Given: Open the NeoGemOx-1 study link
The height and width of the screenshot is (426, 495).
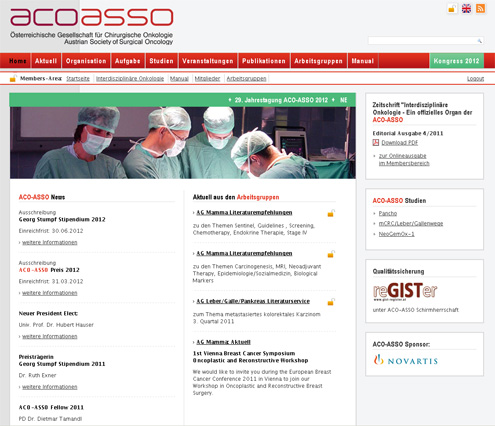Looking at the screenshot, I should (396, 234).
